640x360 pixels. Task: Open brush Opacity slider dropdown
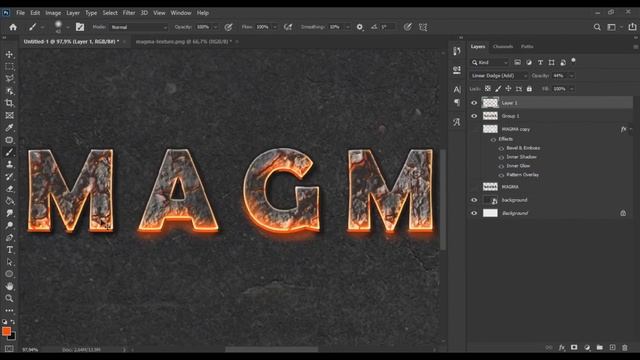(x=216, y=27)
